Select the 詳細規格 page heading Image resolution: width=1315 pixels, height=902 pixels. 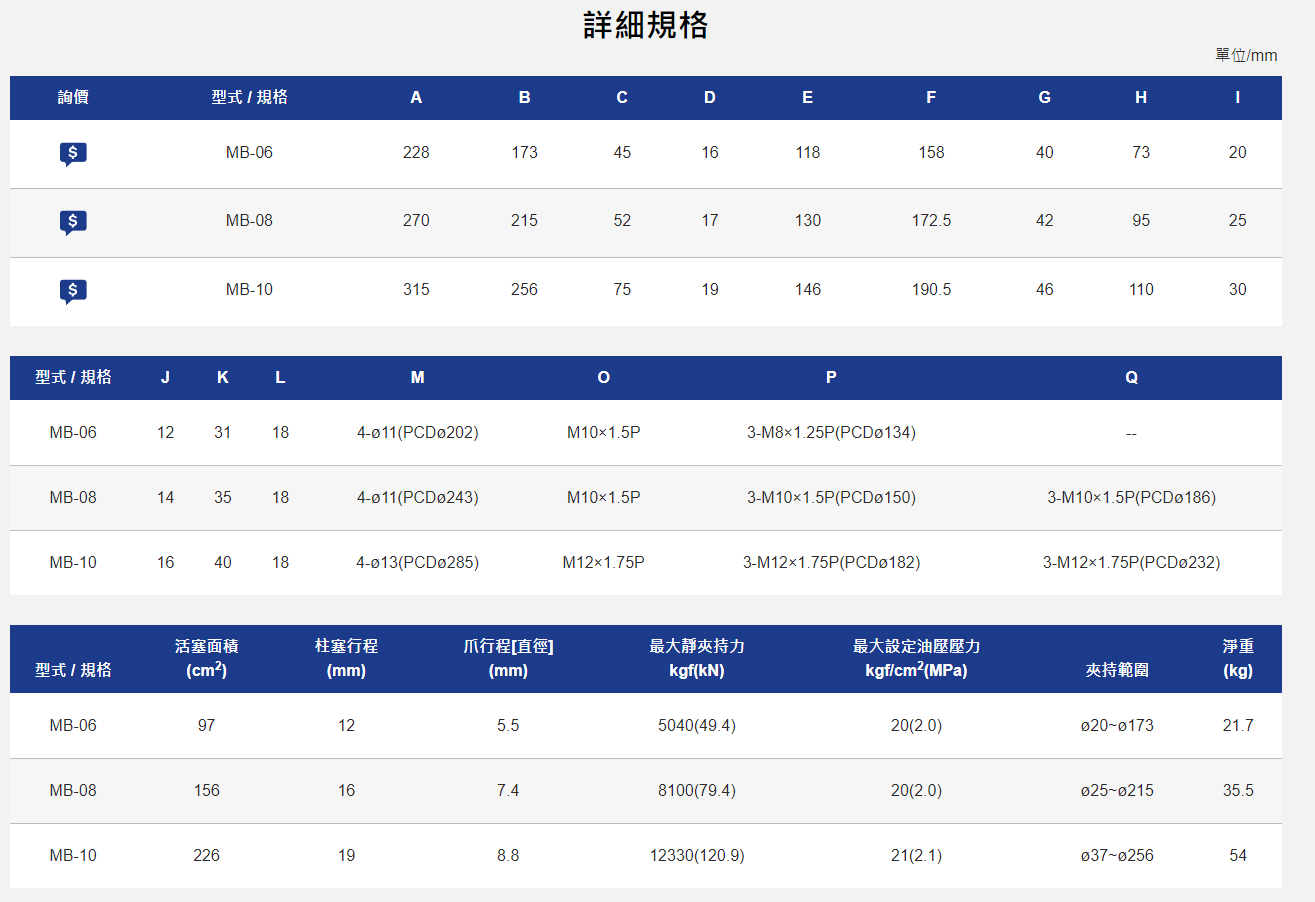[x=646, y=26]
